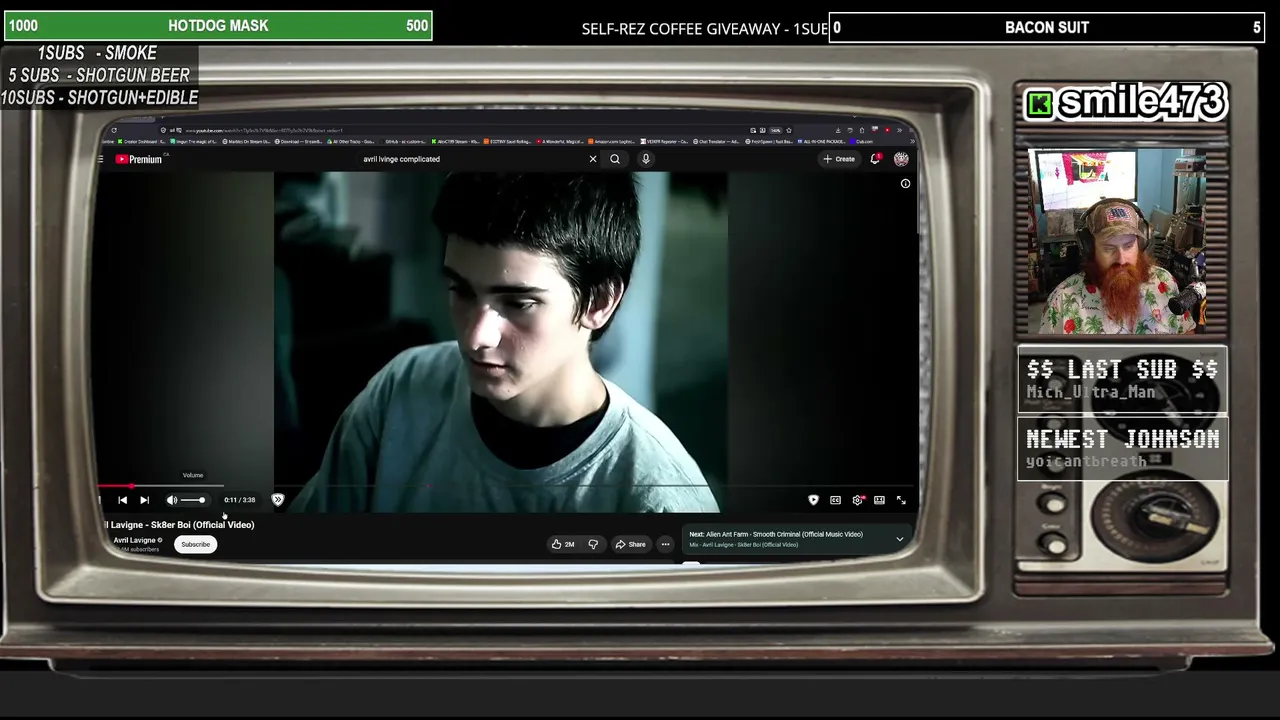Screen dimensions: 1280x720
Task: Click the browser reload button
Action: pos(114,130)
